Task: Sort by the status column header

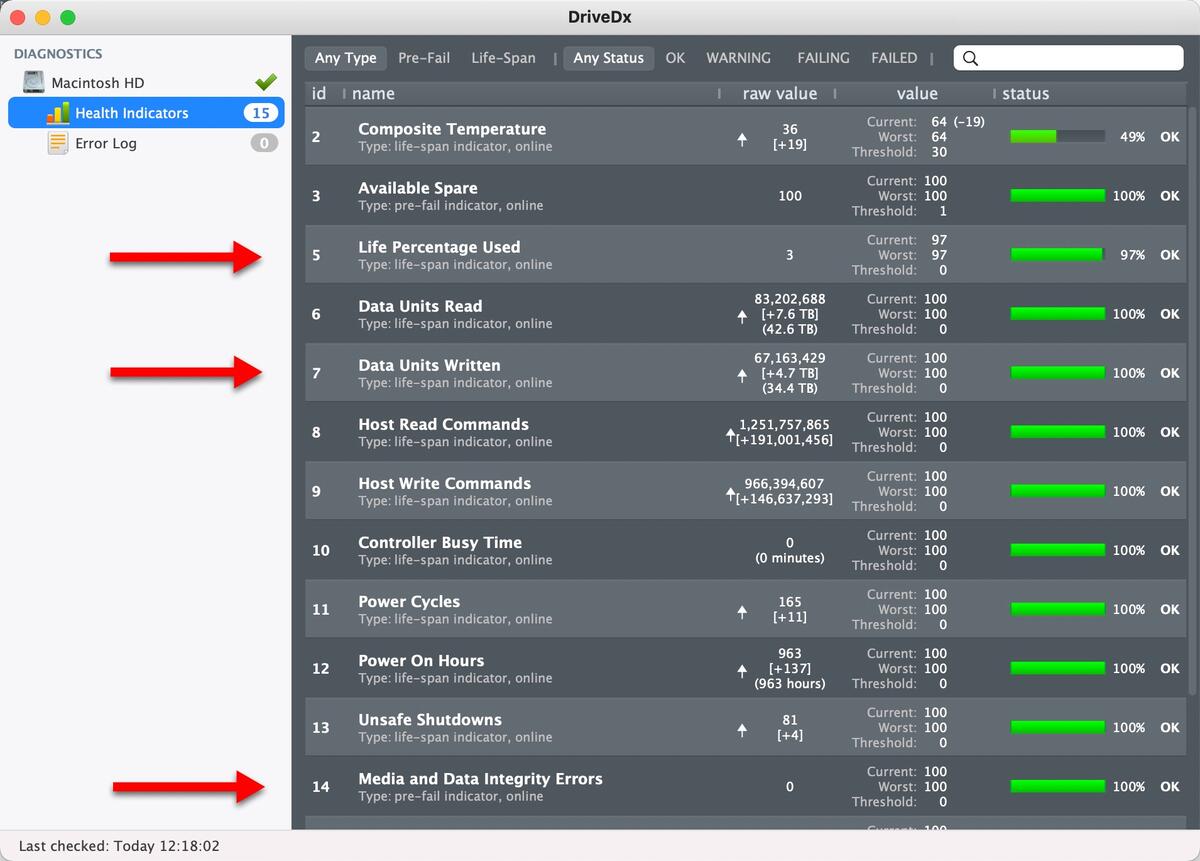Action: pyautogui.click(x=1025, y=94)
